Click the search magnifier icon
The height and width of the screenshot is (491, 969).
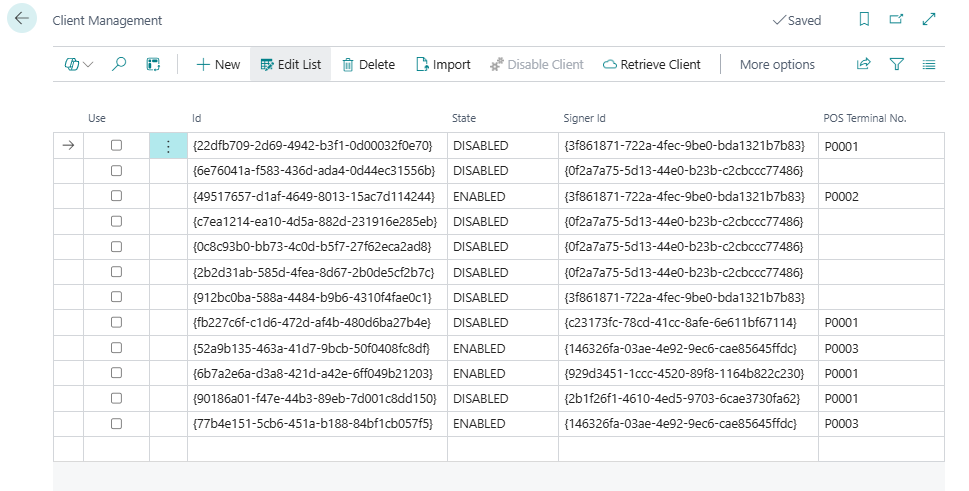[x=119, y=64]
